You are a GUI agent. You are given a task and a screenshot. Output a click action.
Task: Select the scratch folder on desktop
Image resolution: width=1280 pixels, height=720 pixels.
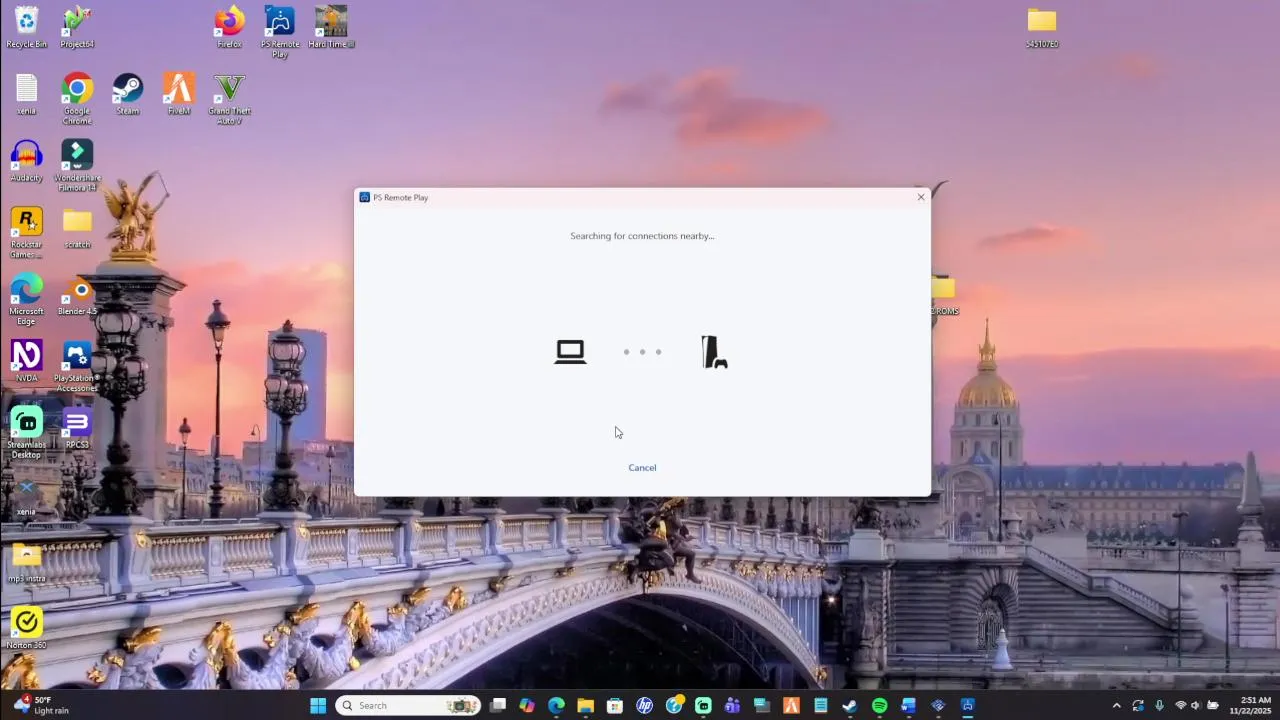pyautogui.click(x=77, y=229)
